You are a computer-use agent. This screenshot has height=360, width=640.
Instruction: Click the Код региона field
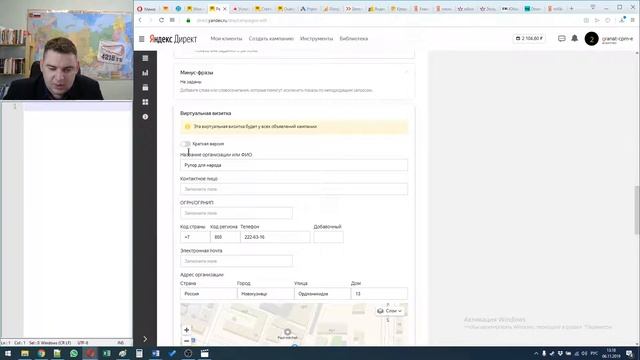225,237
